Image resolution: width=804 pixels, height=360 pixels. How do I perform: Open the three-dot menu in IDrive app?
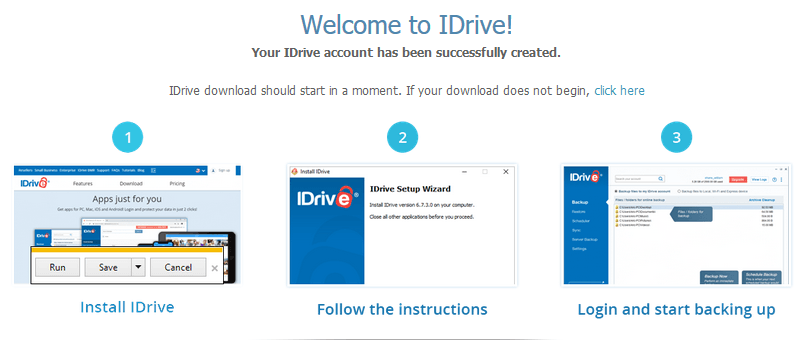coord(781,179)
